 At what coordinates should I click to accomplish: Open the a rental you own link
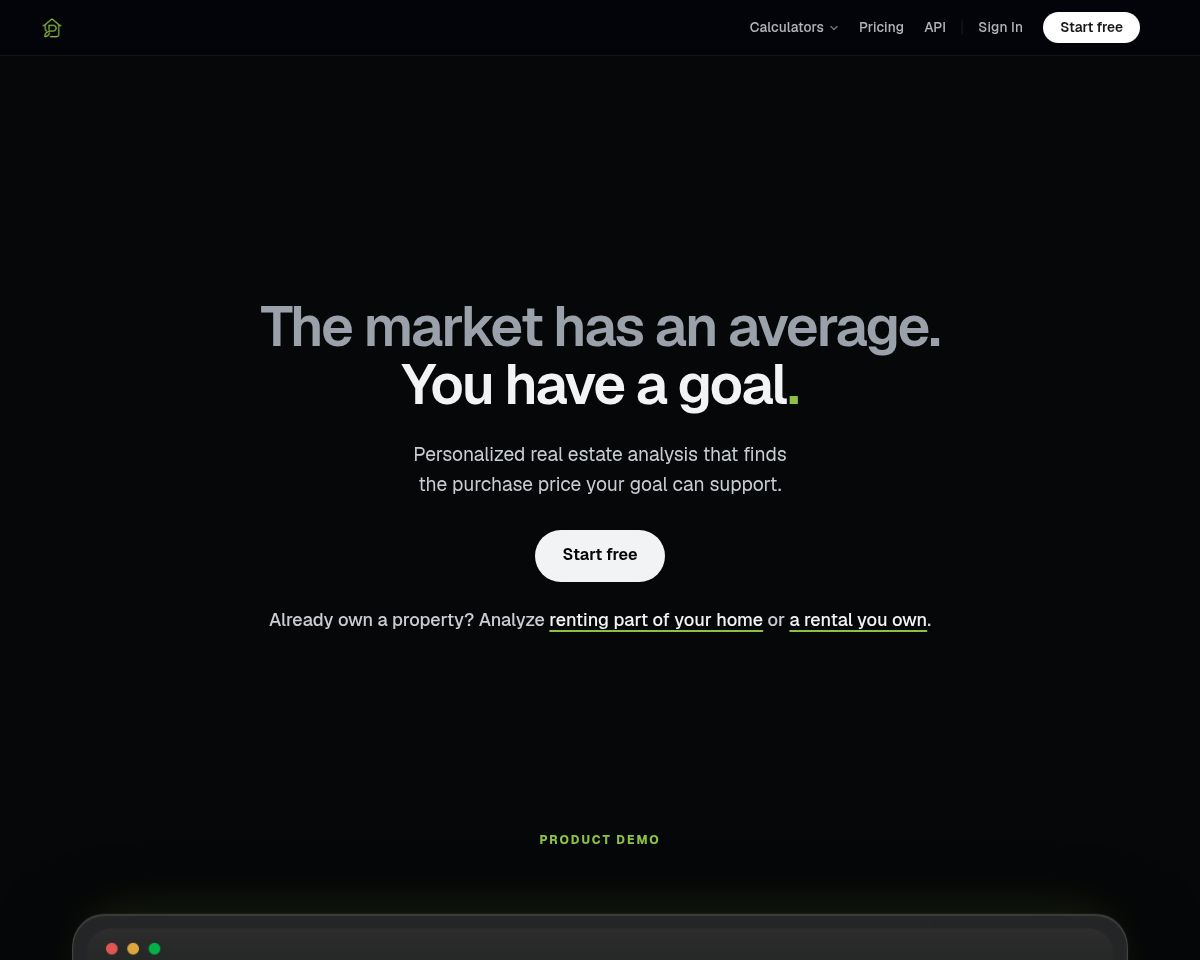[858, 620]
